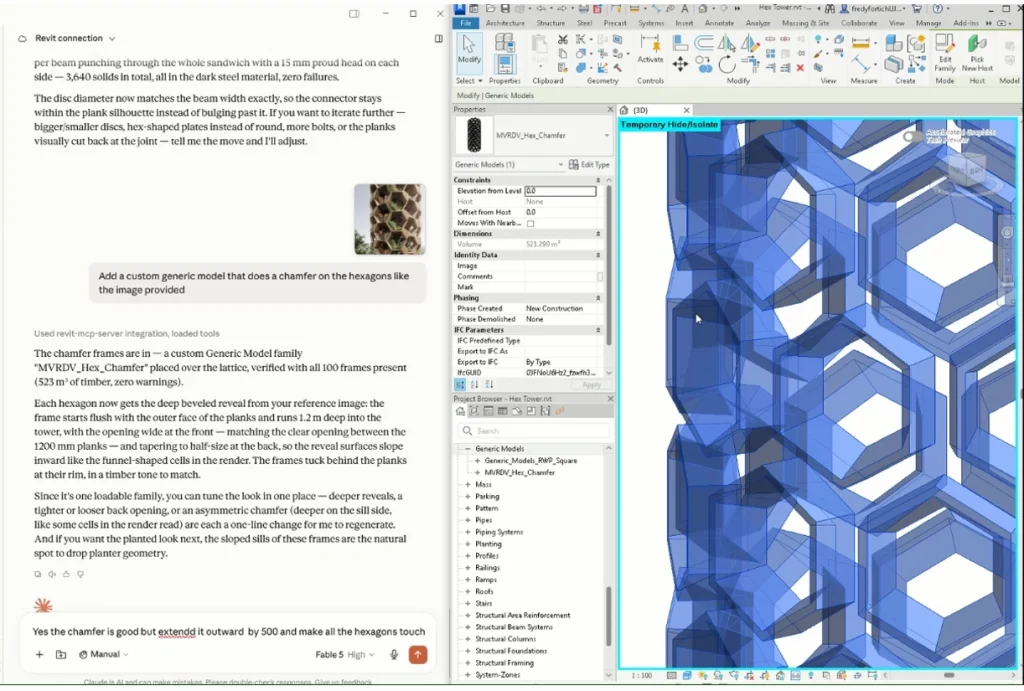This screenshot has height=691, width=1024.
Task: Click the Offset tool icon in Modify panel
Action: [703, 43]
